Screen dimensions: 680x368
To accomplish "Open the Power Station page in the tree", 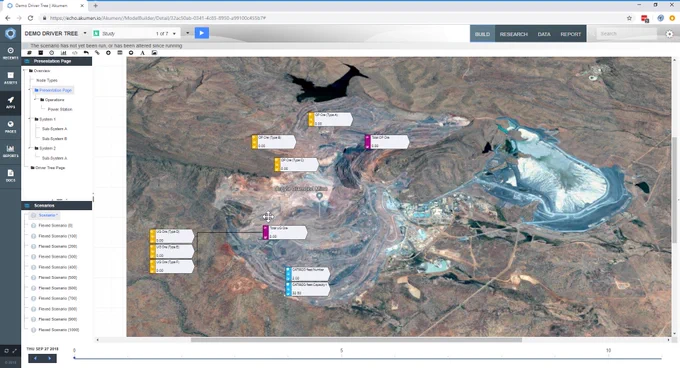I will (60, 110).
